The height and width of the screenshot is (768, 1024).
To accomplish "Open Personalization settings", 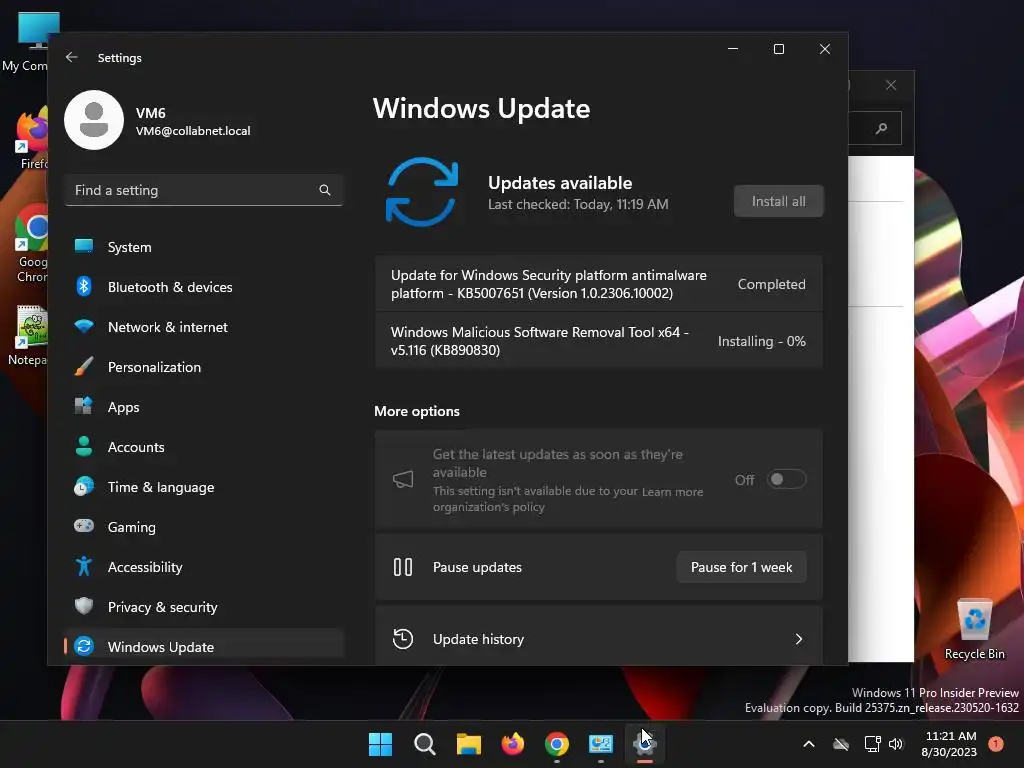I will [204, 367].
